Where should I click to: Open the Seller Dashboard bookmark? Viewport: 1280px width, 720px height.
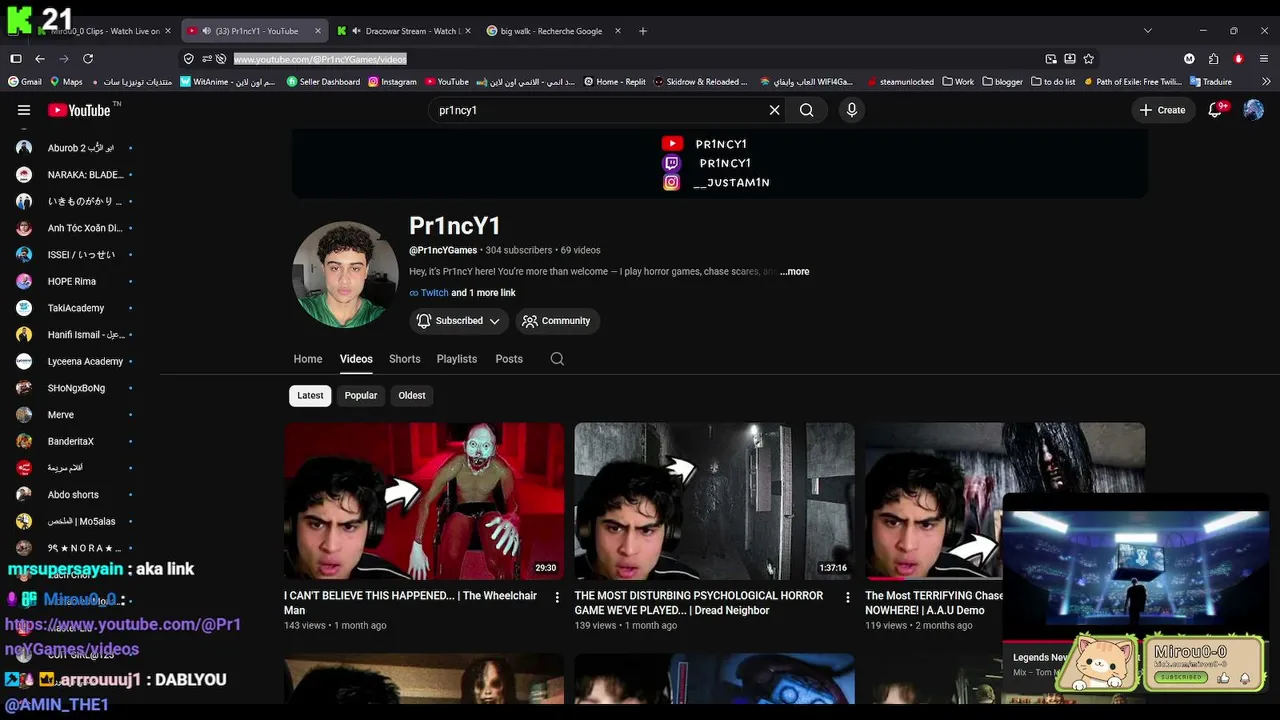(323, 82)
